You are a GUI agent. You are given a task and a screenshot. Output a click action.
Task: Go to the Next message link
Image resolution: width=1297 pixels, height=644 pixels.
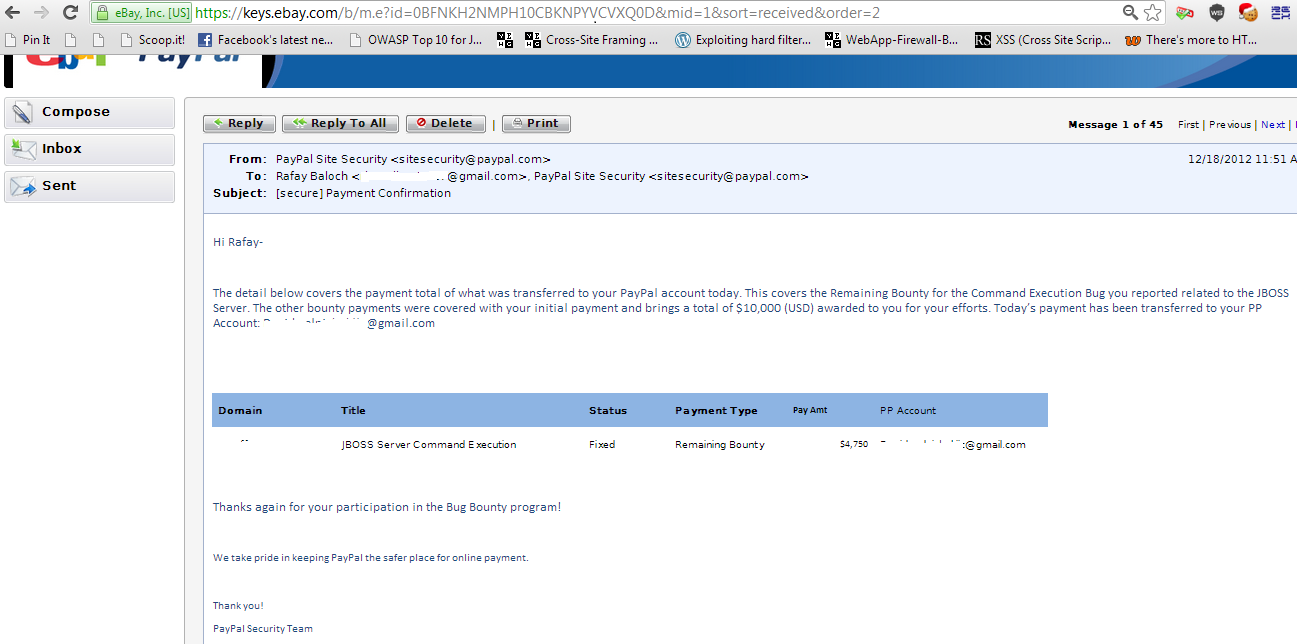click(1273, 125)
